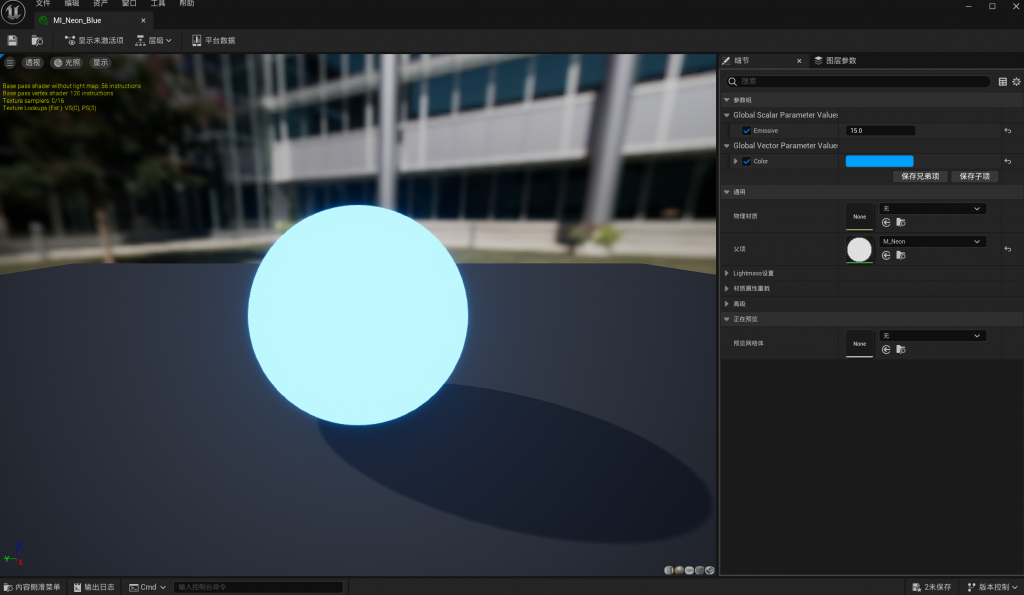
Task: Set preview shape to cube
Action: pos(699,570)
